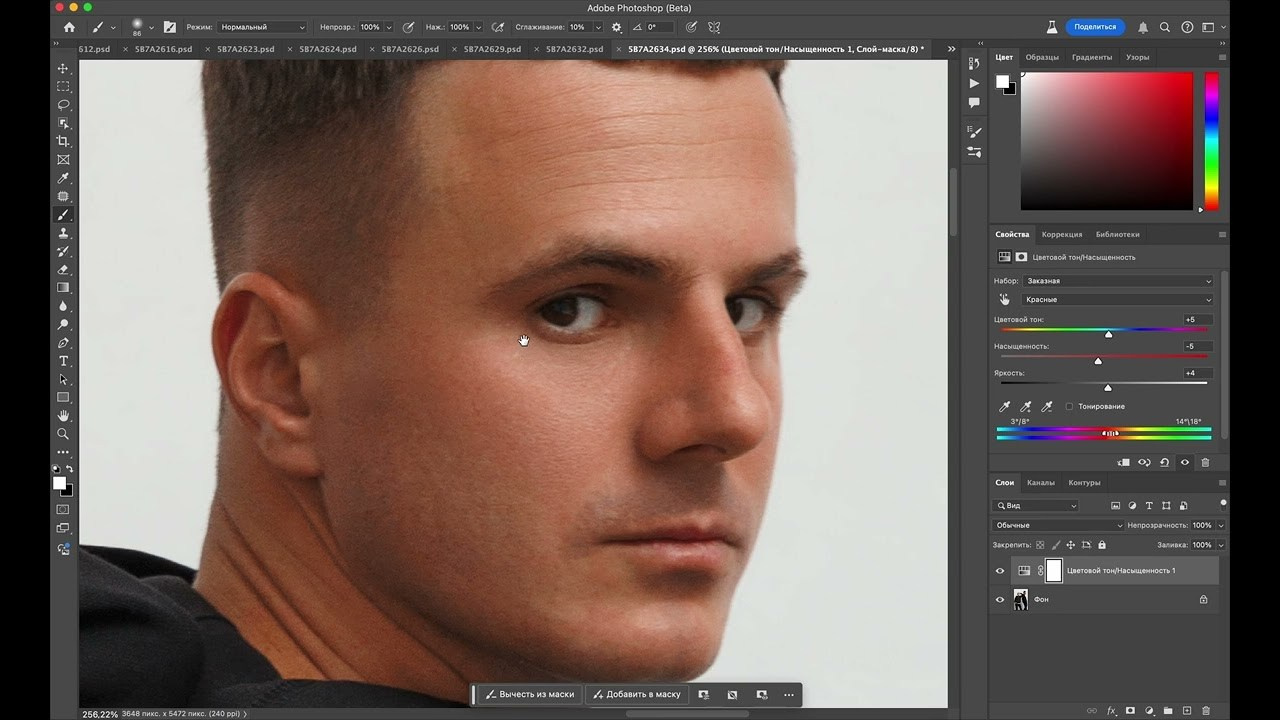Toggle adjustment layer visibility in Properties panel
The height and width of the screenshot is (720, 1280).
click(x=1185, y=462)
